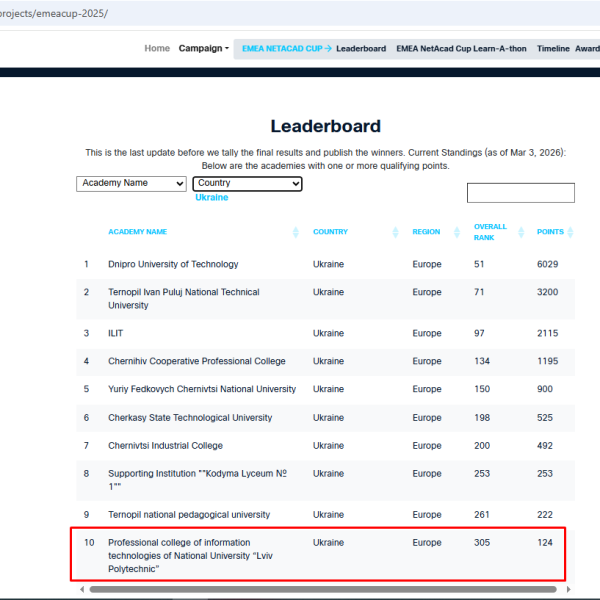Select Lviv Polytechnic college row
600x600 pixels.
tap(190, 555)
